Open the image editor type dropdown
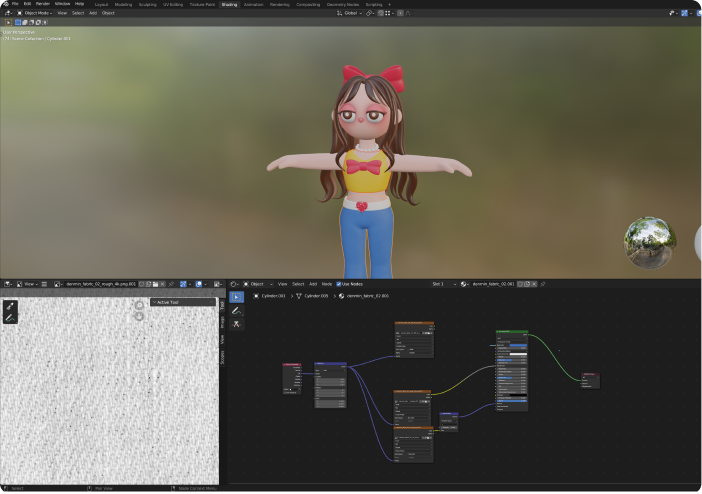 [8, 284]
